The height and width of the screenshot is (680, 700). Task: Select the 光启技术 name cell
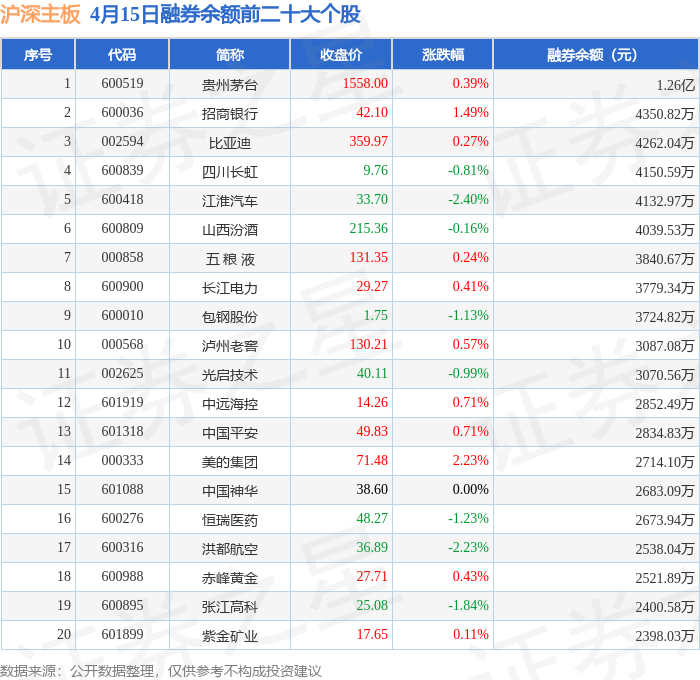(x=229, y=375)
